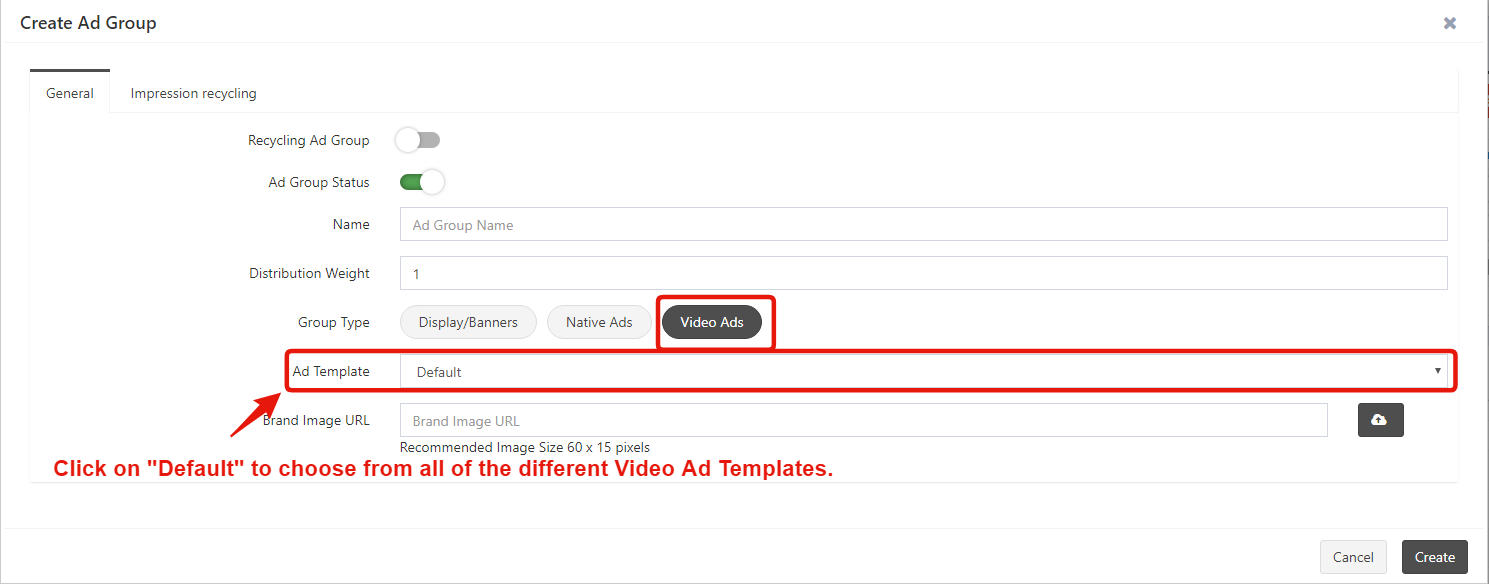Screen dimensions: 1489x584
Task: Toggle the Recycling Ad Group switch
Action: pyautogui.click(x=418, y=140)
